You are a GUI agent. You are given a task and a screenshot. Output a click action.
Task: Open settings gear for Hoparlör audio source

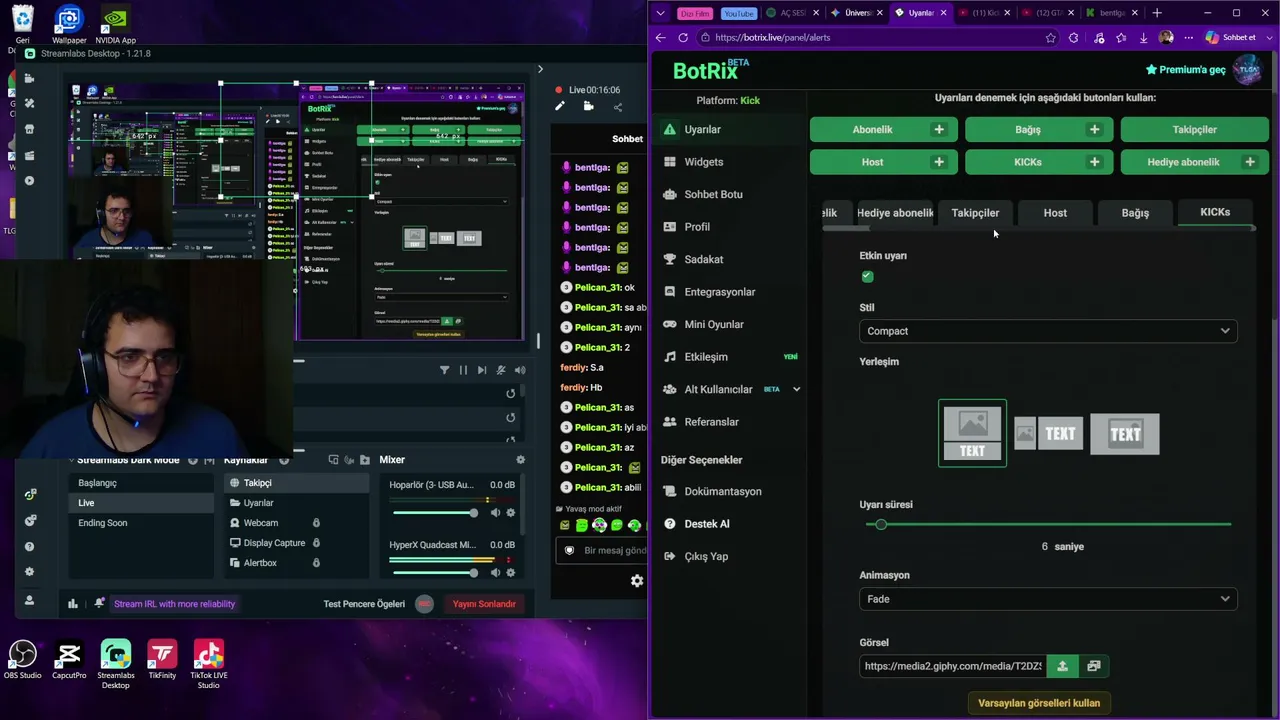(510, 513)
